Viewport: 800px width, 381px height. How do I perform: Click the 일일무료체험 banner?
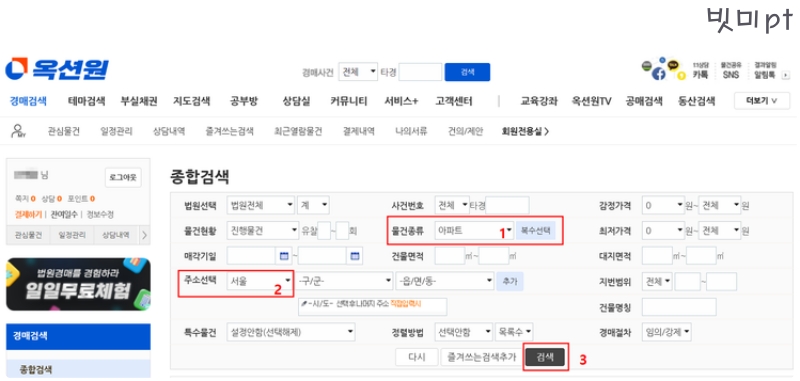tap(78, 284)
